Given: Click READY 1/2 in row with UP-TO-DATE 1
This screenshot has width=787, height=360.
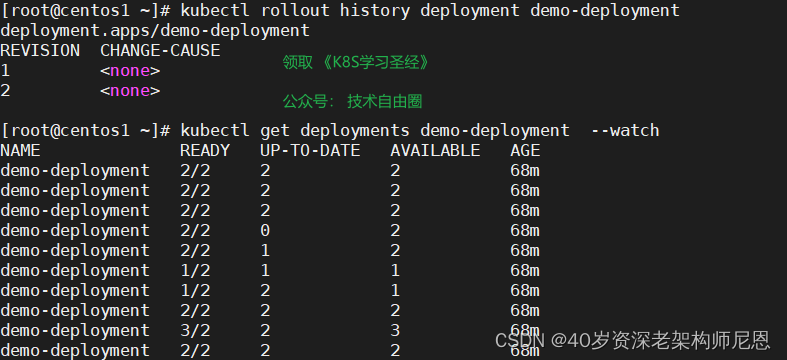Looking at the screenshot, I should (x=195, y=271).
